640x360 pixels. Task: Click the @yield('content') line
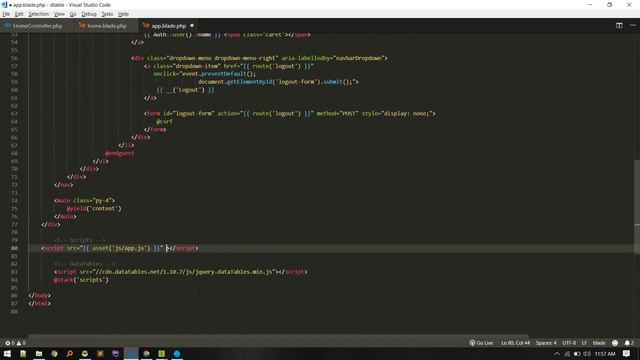tap(94, 209)
